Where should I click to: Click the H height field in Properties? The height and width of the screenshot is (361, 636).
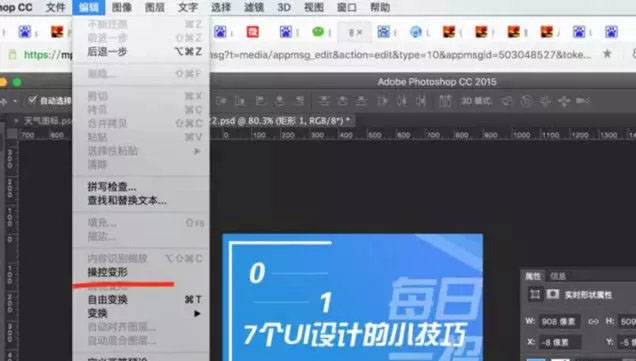[x=627, y=322]
